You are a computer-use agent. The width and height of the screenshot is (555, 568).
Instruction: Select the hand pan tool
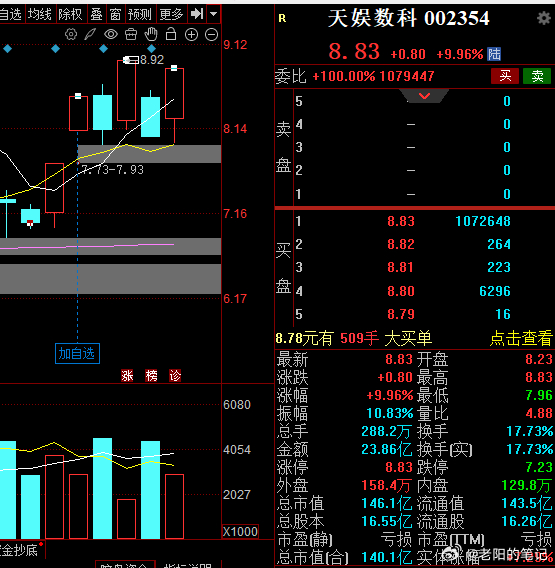tap(151, 34)
